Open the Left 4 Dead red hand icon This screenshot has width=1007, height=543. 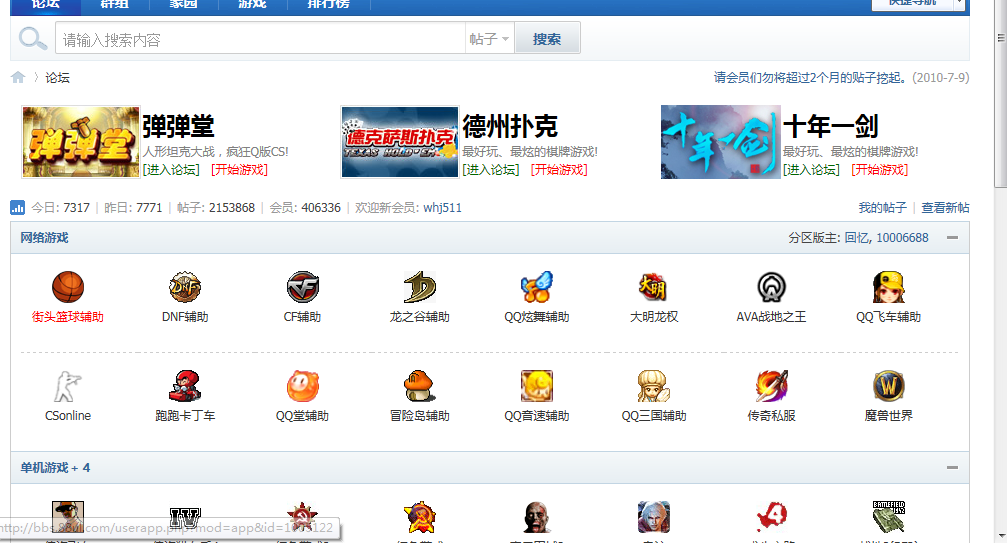(x=771, y=517)
